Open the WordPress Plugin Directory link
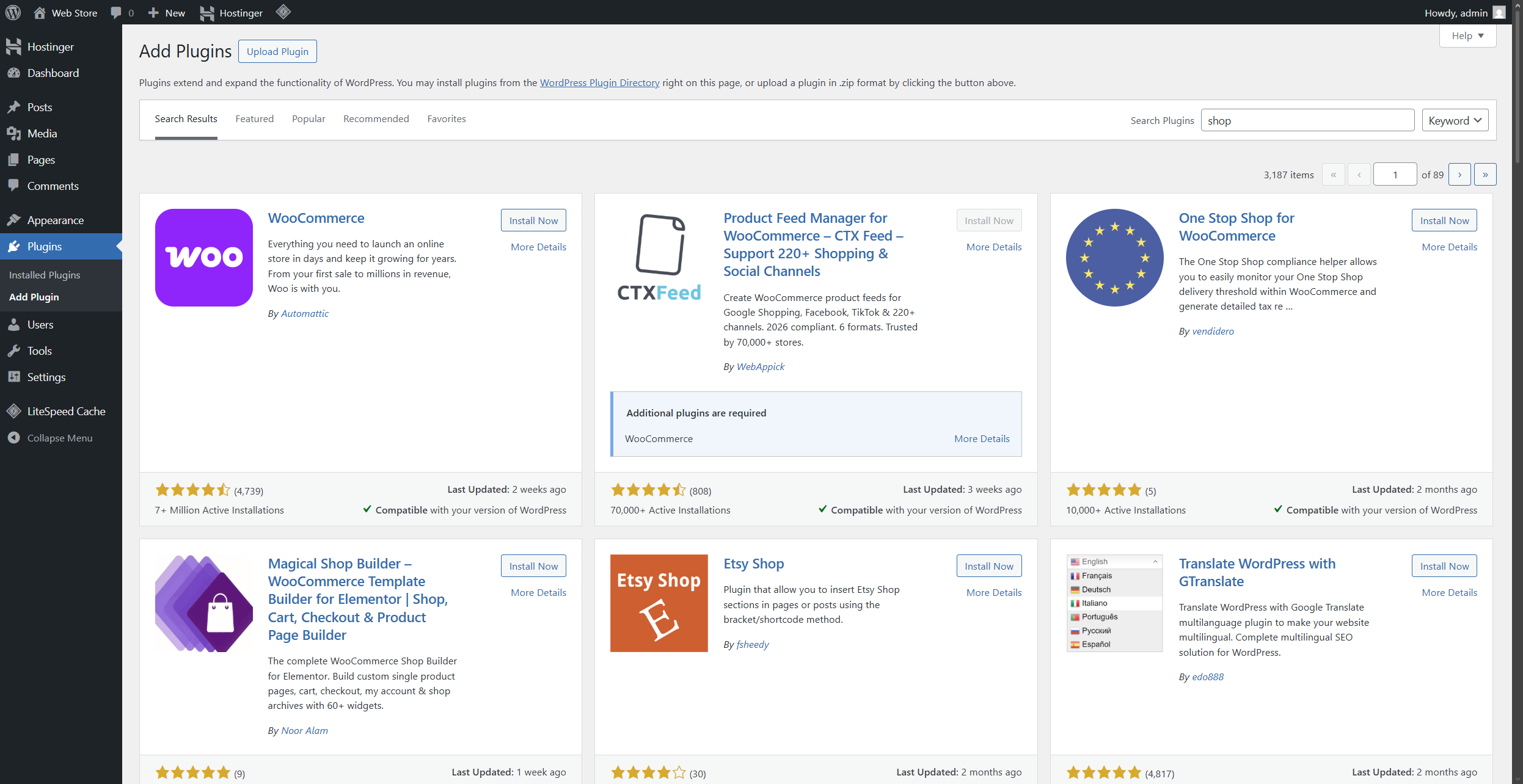Viewport: 1523px width, 784px height. [x=599, y=82]
